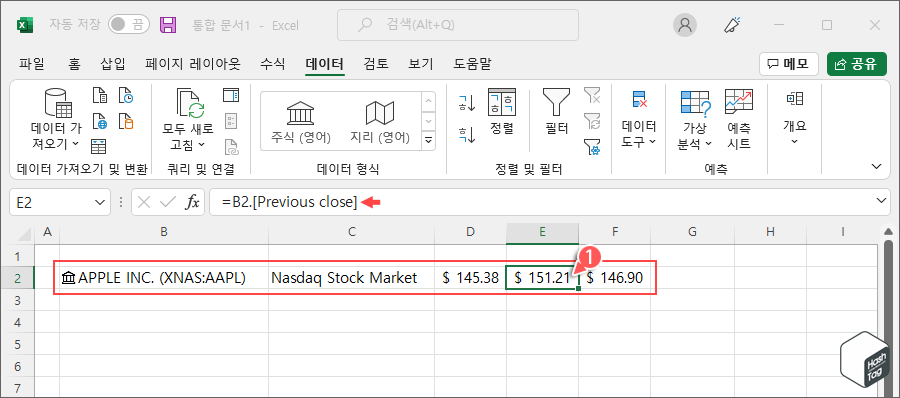The width and height of the screenshot is (900, 398).
Task: Select row 4 header
Action: [17, 322]
